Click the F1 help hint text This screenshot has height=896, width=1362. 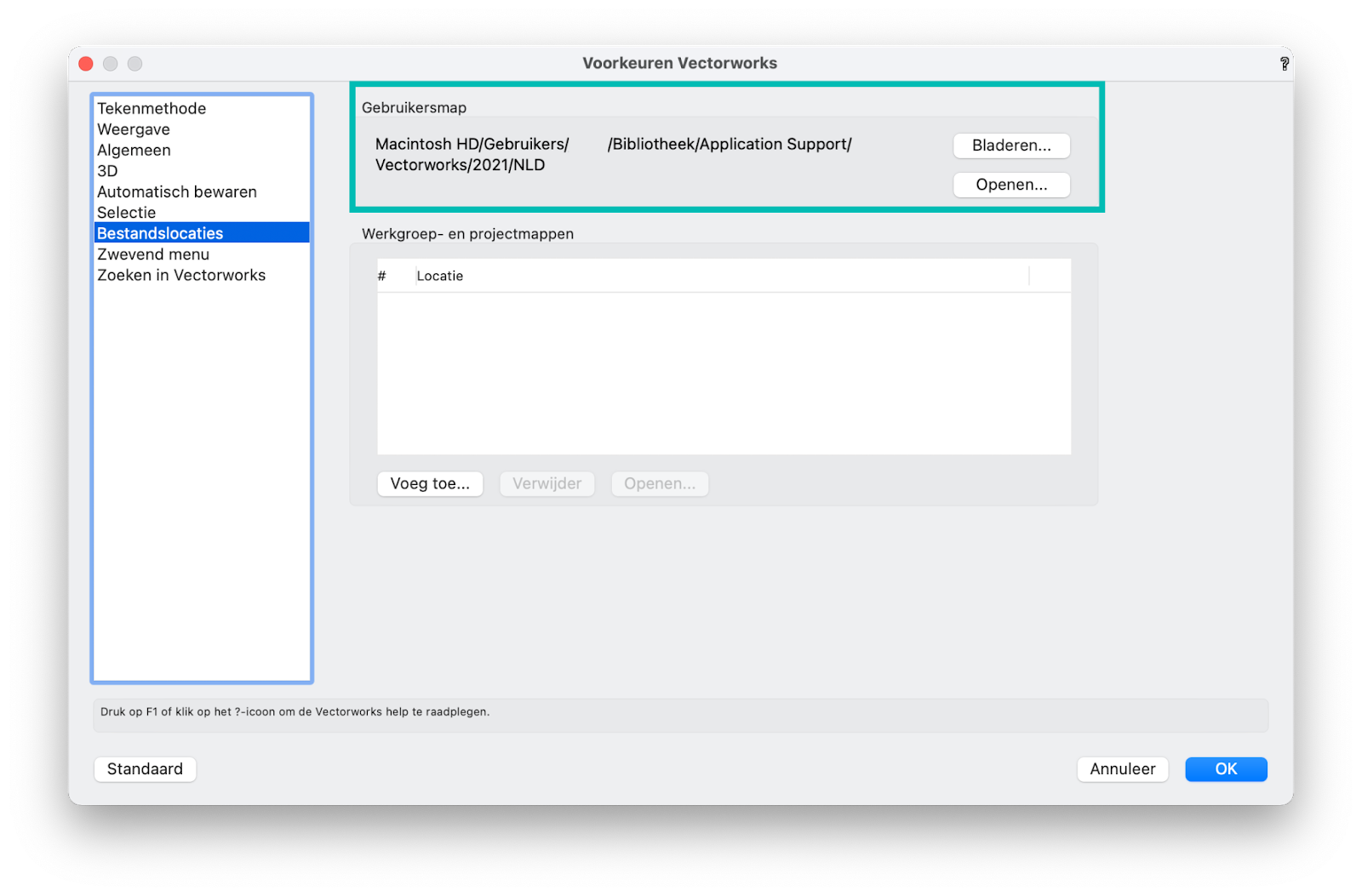295,712
